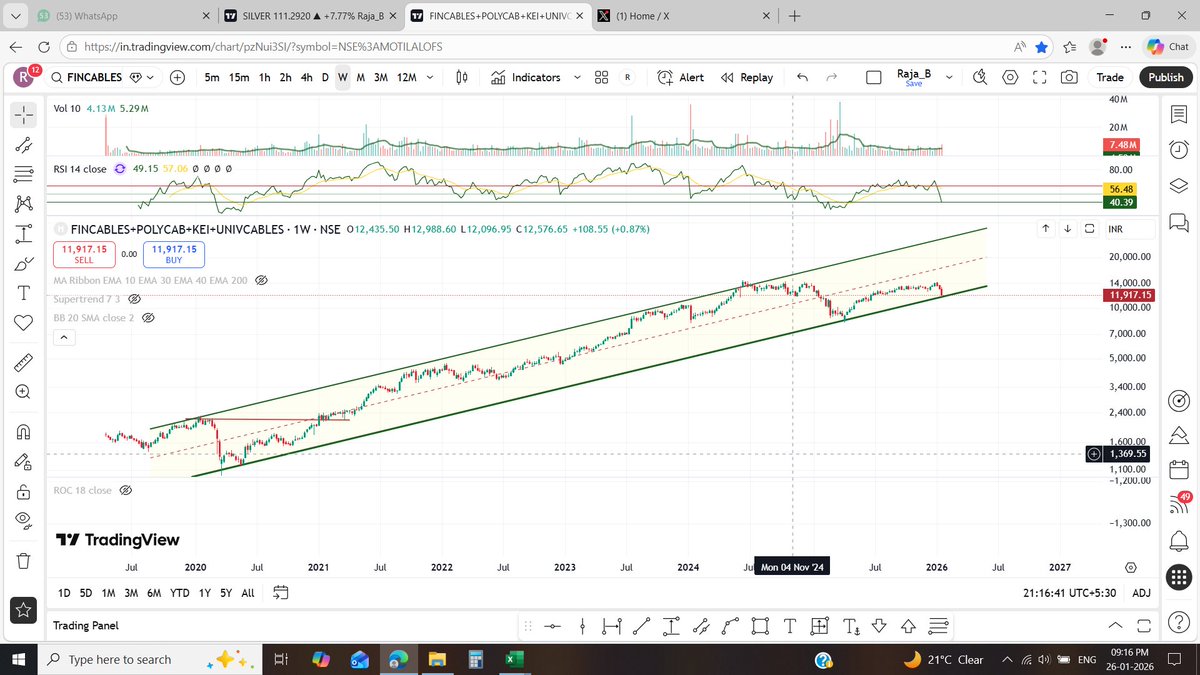
Task: Open the Alerts clock icon in right sidebar
Action: pyautogui.click(x=1178, y=149)
